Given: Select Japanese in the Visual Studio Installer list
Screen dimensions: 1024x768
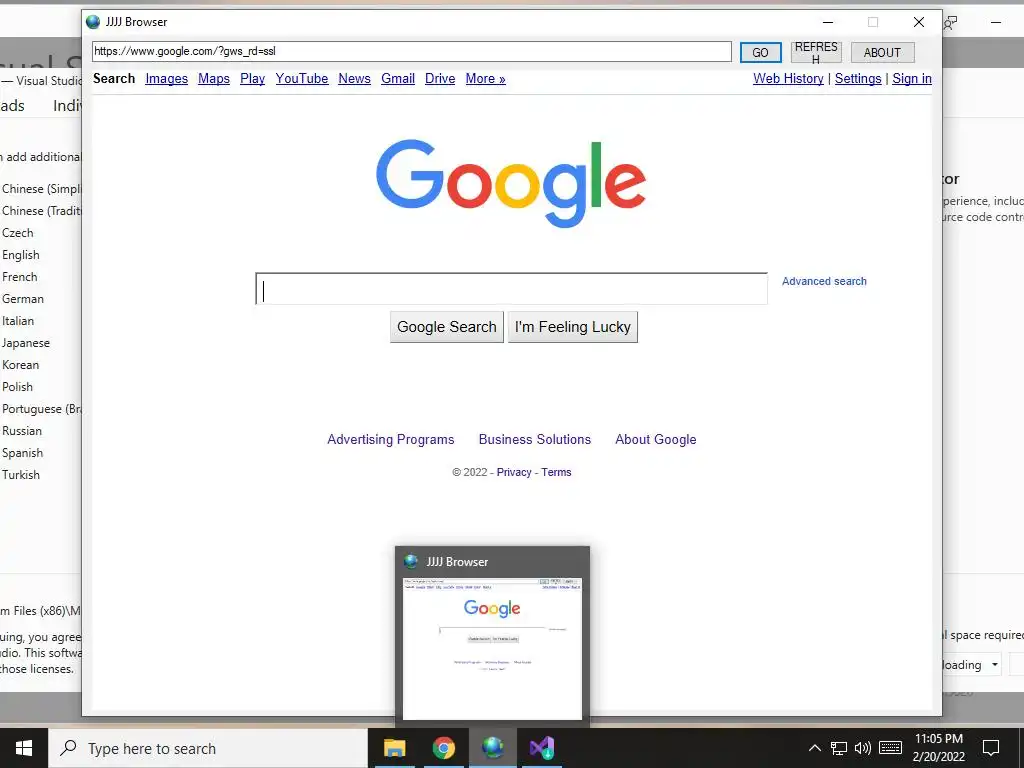Looking at the screenshot, I should click(x=25, y=344).
